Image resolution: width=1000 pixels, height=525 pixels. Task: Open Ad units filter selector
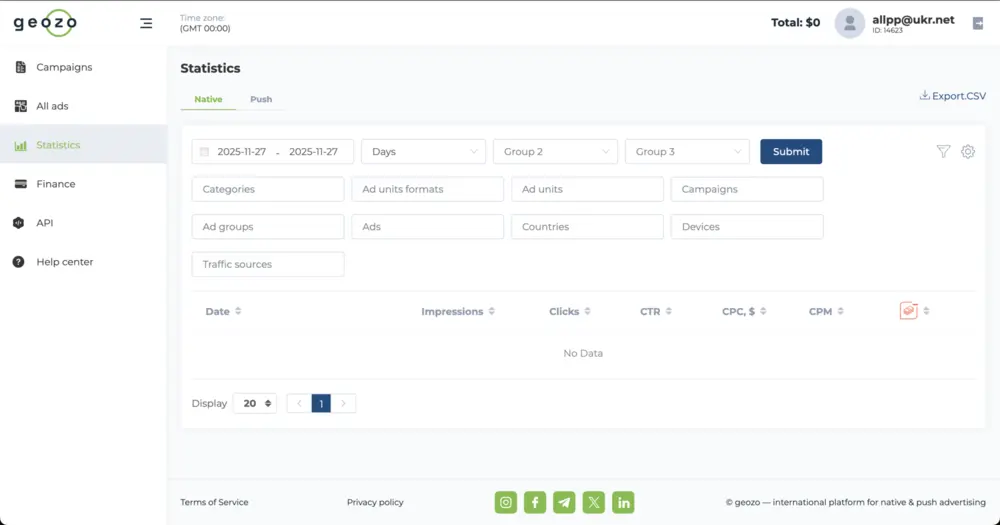tap(587, 189)
